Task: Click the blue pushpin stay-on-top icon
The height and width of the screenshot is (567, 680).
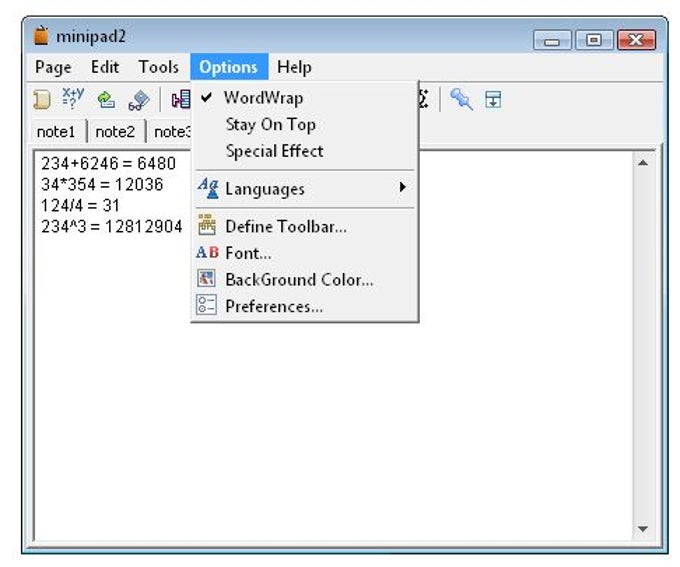Action: pos(461,99)
